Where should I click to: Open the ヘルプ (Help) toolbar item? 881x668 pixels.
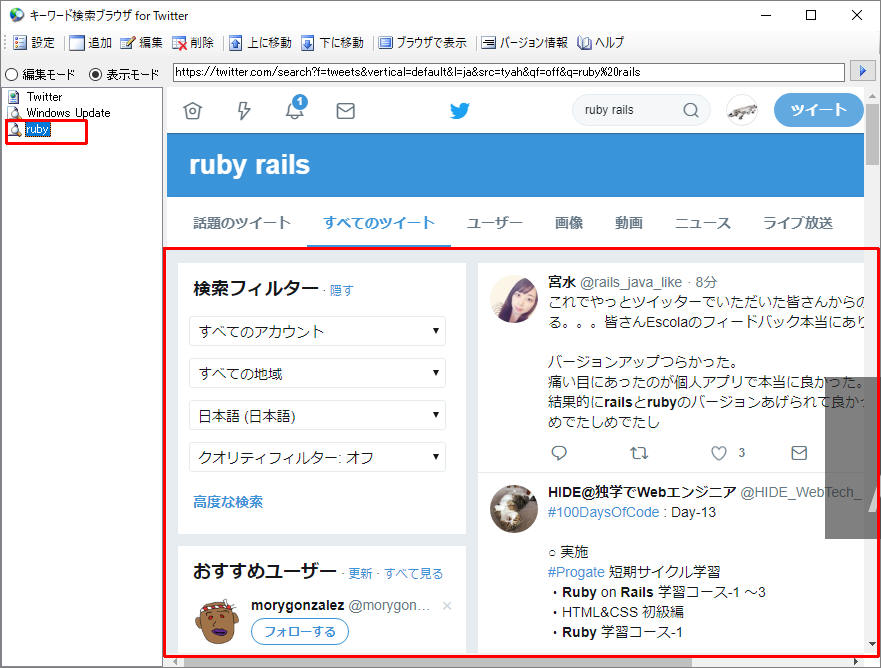pyautogui.click(x=601, y=43)
